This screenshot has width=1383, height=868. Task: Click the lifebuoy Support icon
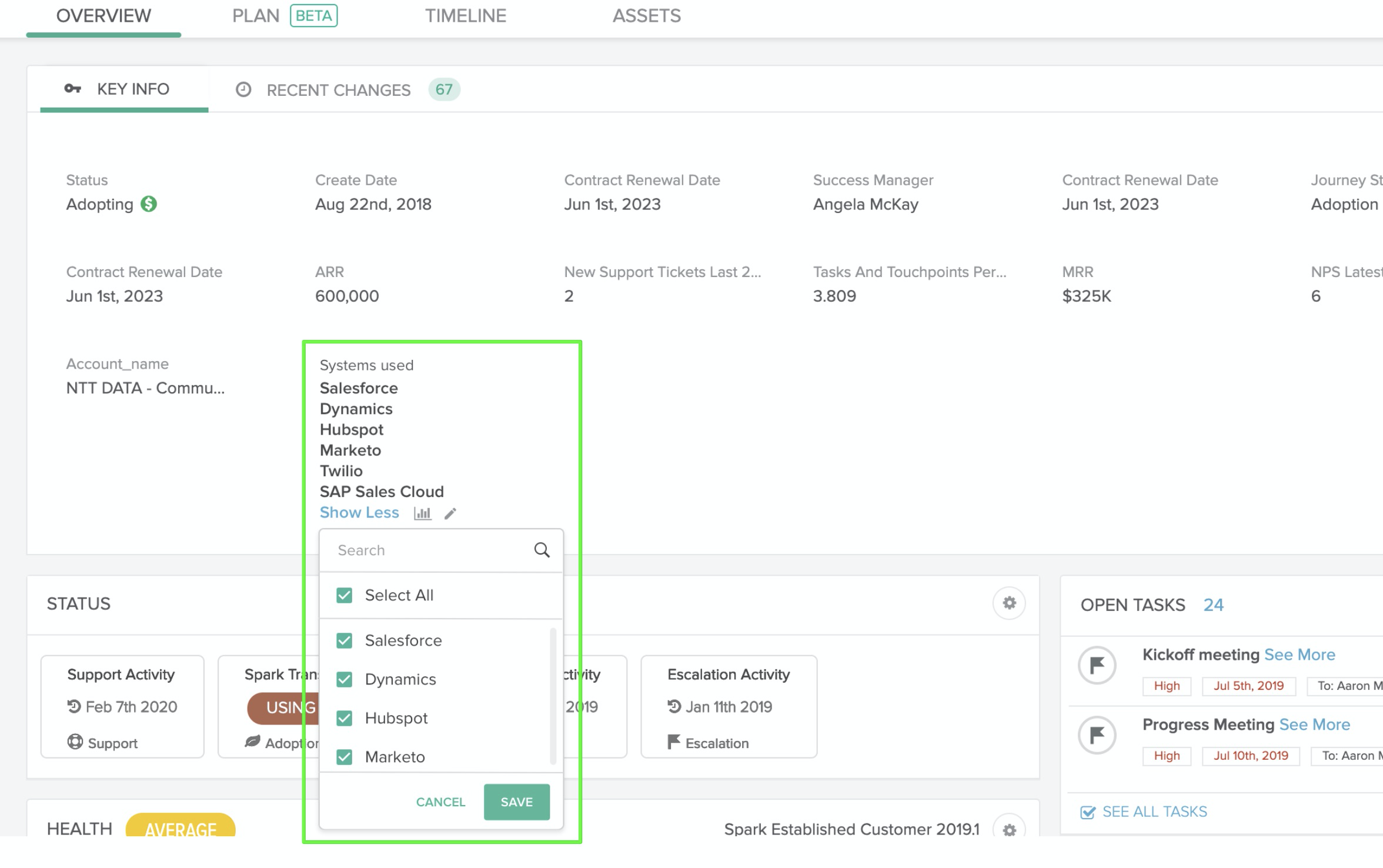tap(75, 742)
